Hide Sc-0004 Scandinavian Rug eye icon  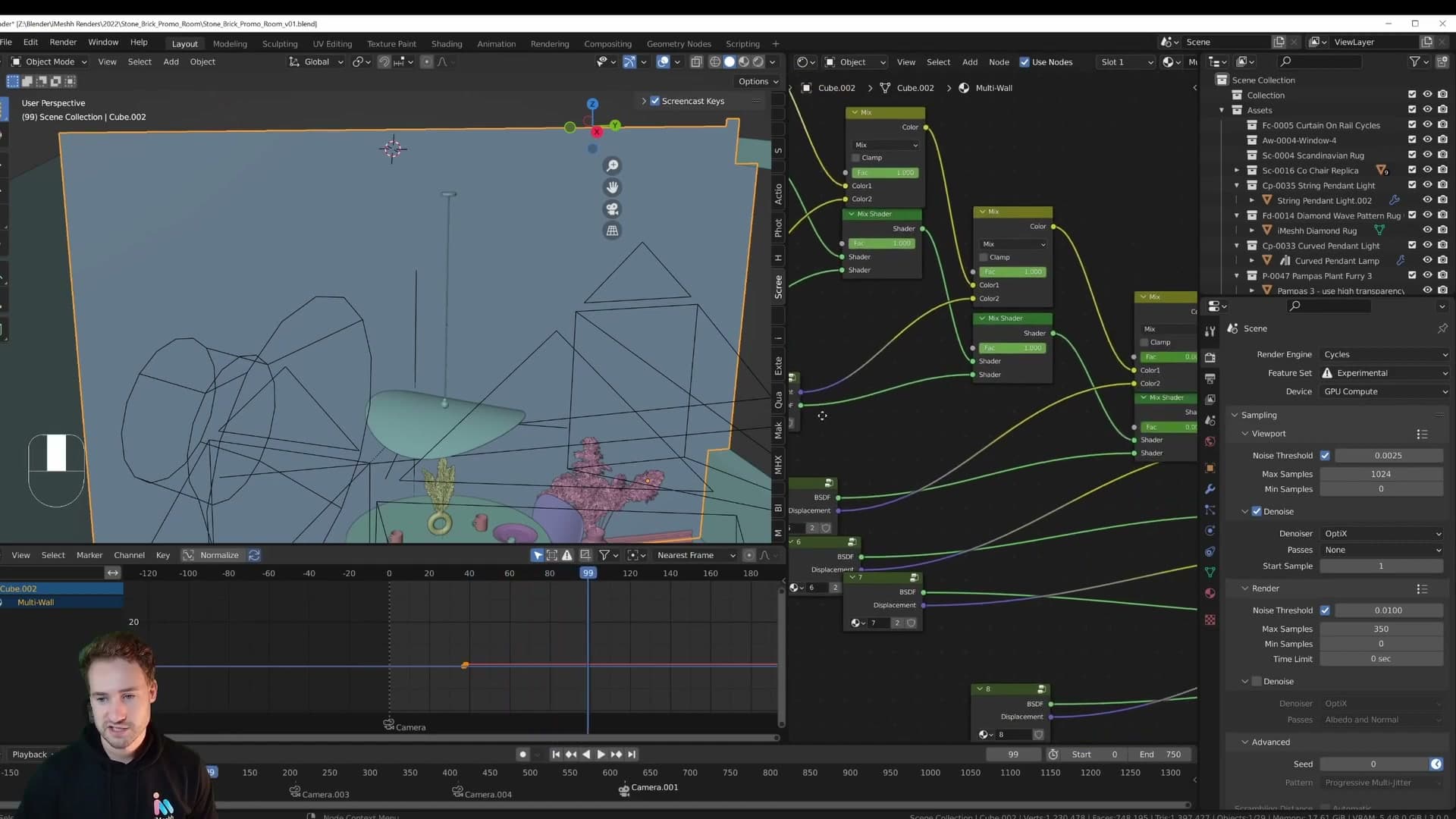[1427, 155]
